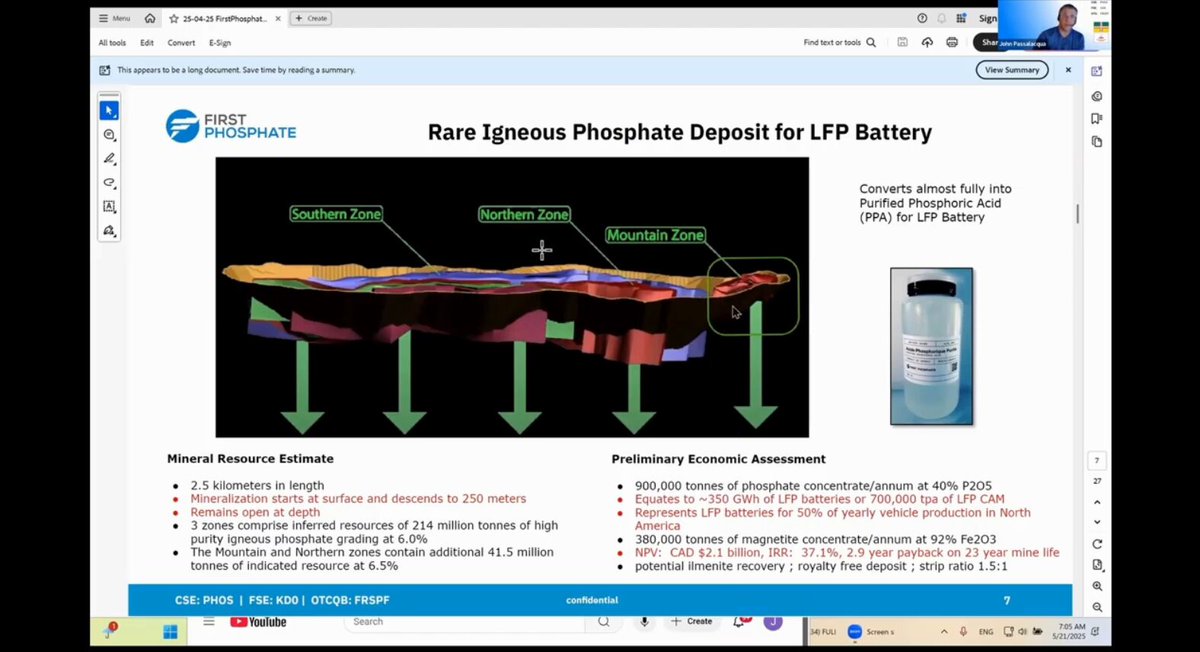Screen dimensions: 1200x652
Task: Go to the Acrobat Home icon
Action: 150,18
